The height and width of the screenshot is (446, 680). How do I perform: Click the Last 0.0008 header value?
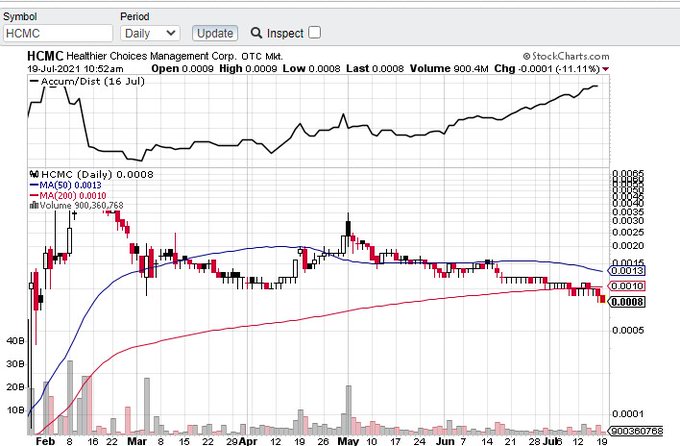click(375, 69)
